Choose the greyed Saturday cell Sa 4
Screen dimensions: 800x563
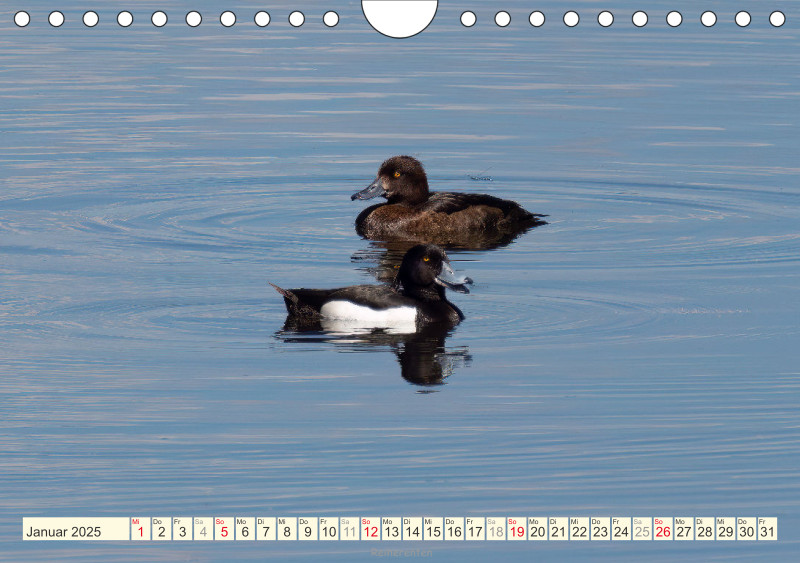[203, 528]
